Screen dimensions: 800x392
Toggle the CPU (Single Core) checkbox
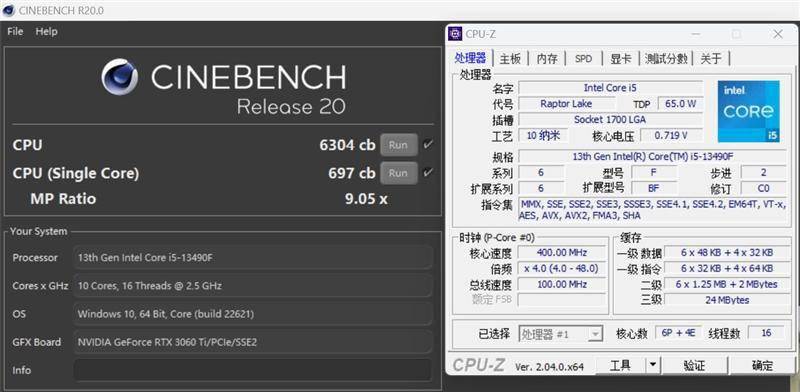pyautogui.click(x=428, y=173)
